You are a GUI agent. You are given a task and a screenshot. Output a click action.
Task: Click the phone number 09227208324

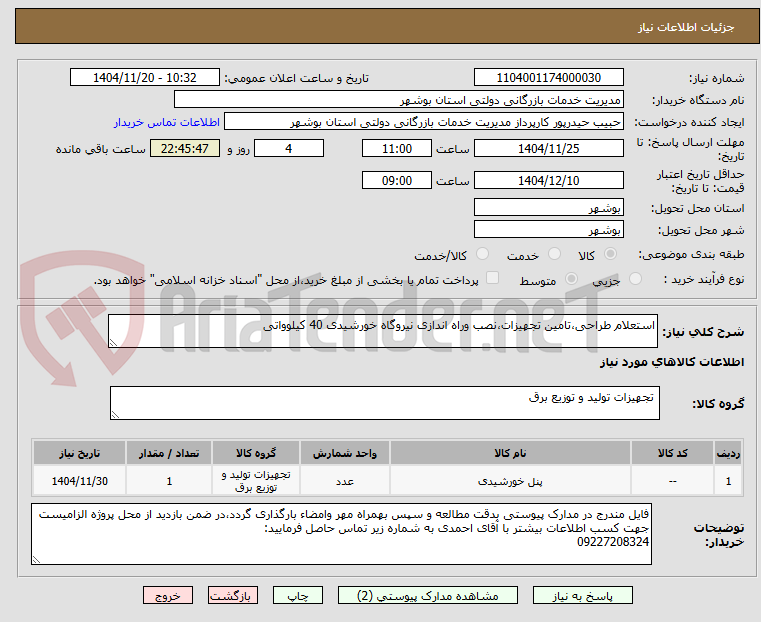tap(613, 542)
